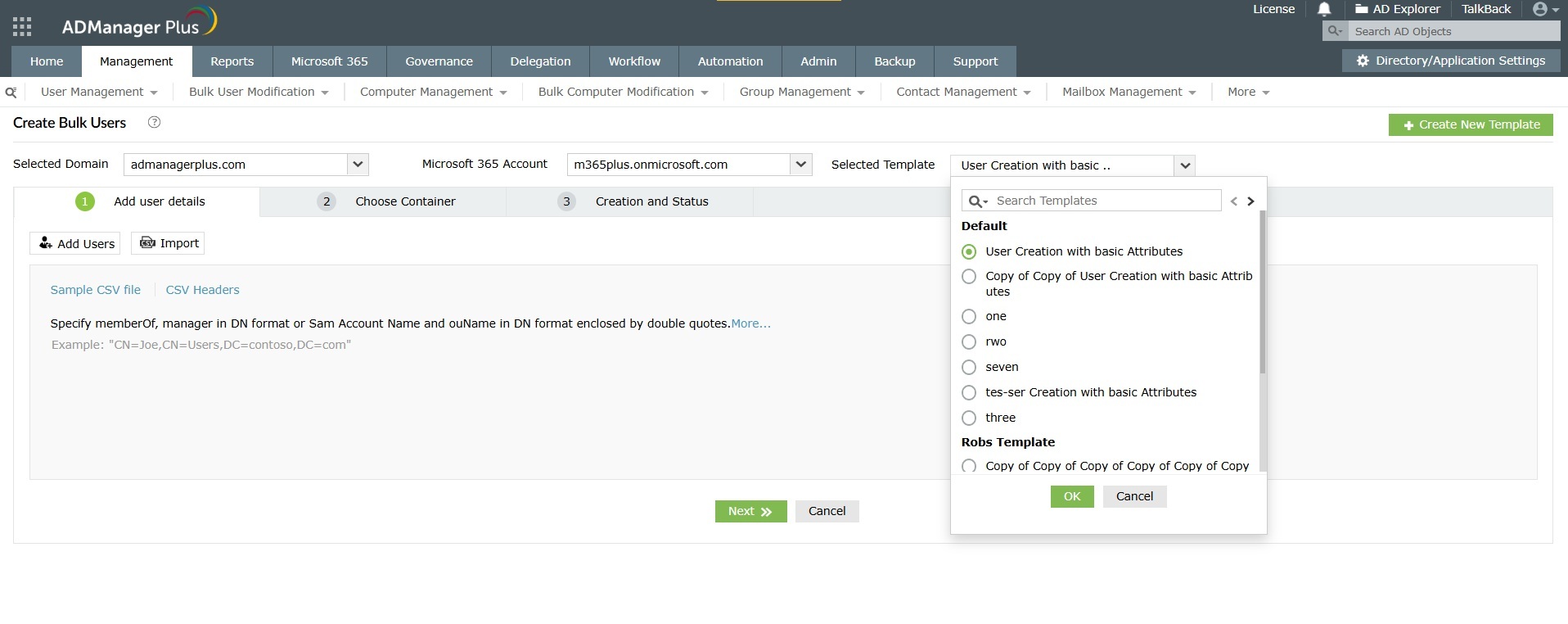Expand the More menu

click(x=1248, y=92)
